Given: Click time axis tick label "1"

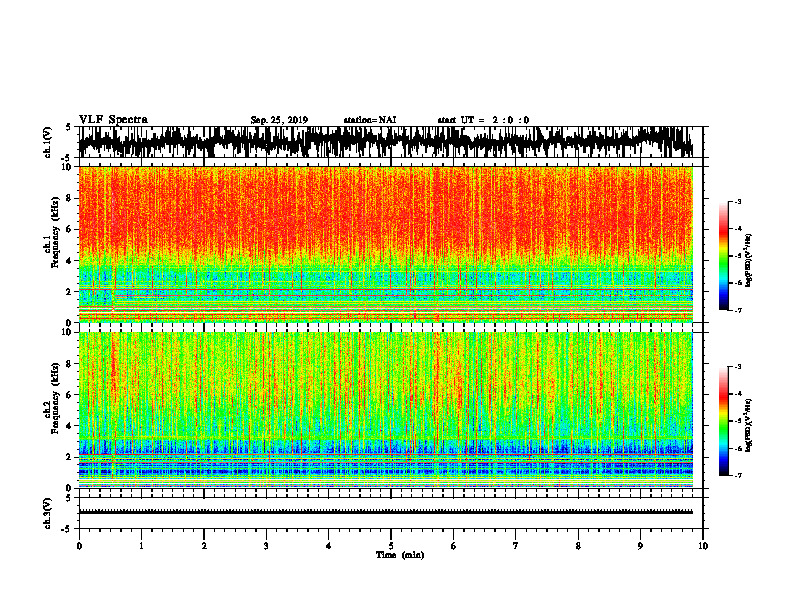Looking at the screenshot, I should (141, 546).
